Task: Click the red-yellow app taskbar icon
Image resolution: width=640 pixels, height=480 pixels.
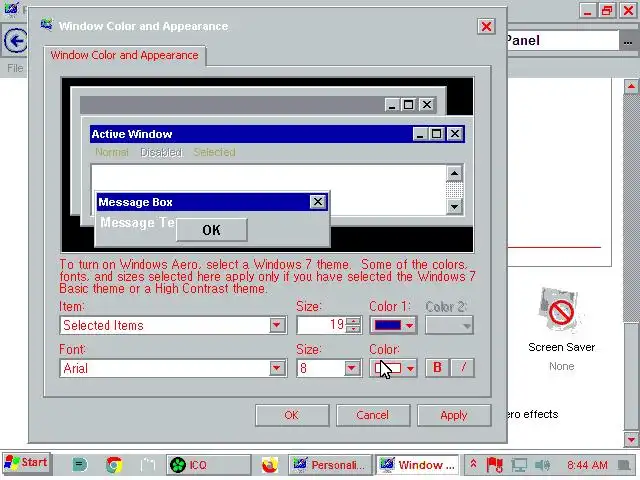Action: click(x=270, y=465)
